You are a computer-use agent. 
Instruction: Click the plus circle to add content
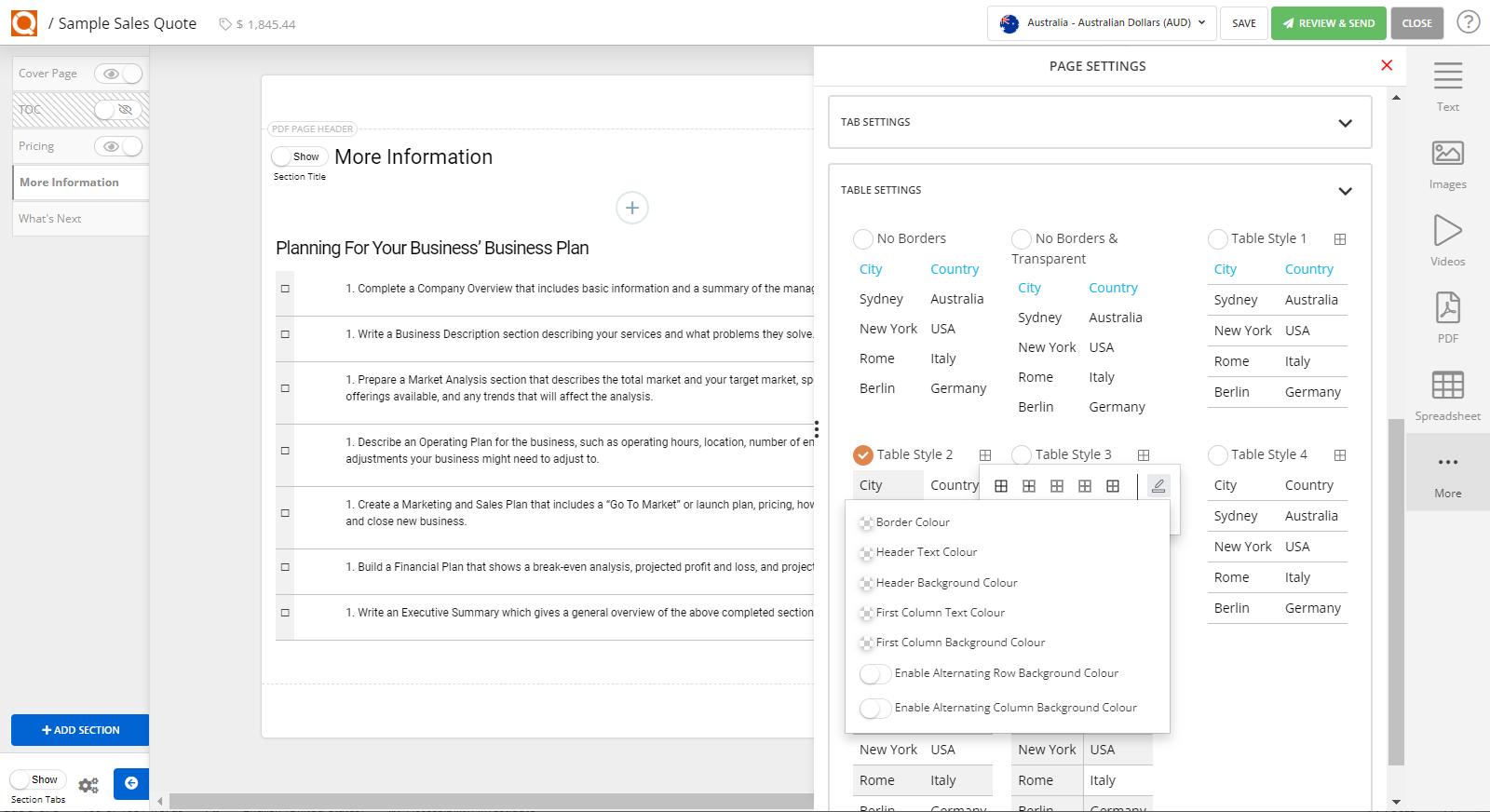tap(632, 208)
